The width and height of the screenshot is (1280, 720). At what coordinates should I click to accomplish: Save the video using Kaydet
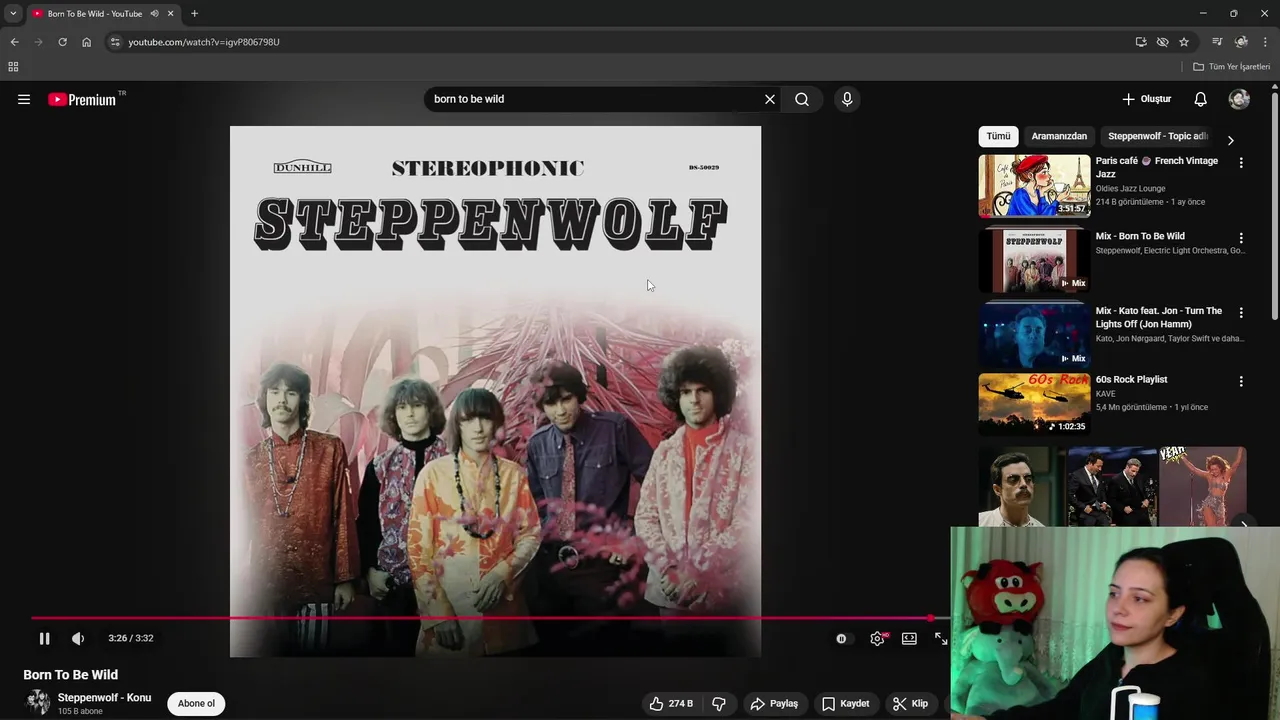tap(846, 704)
